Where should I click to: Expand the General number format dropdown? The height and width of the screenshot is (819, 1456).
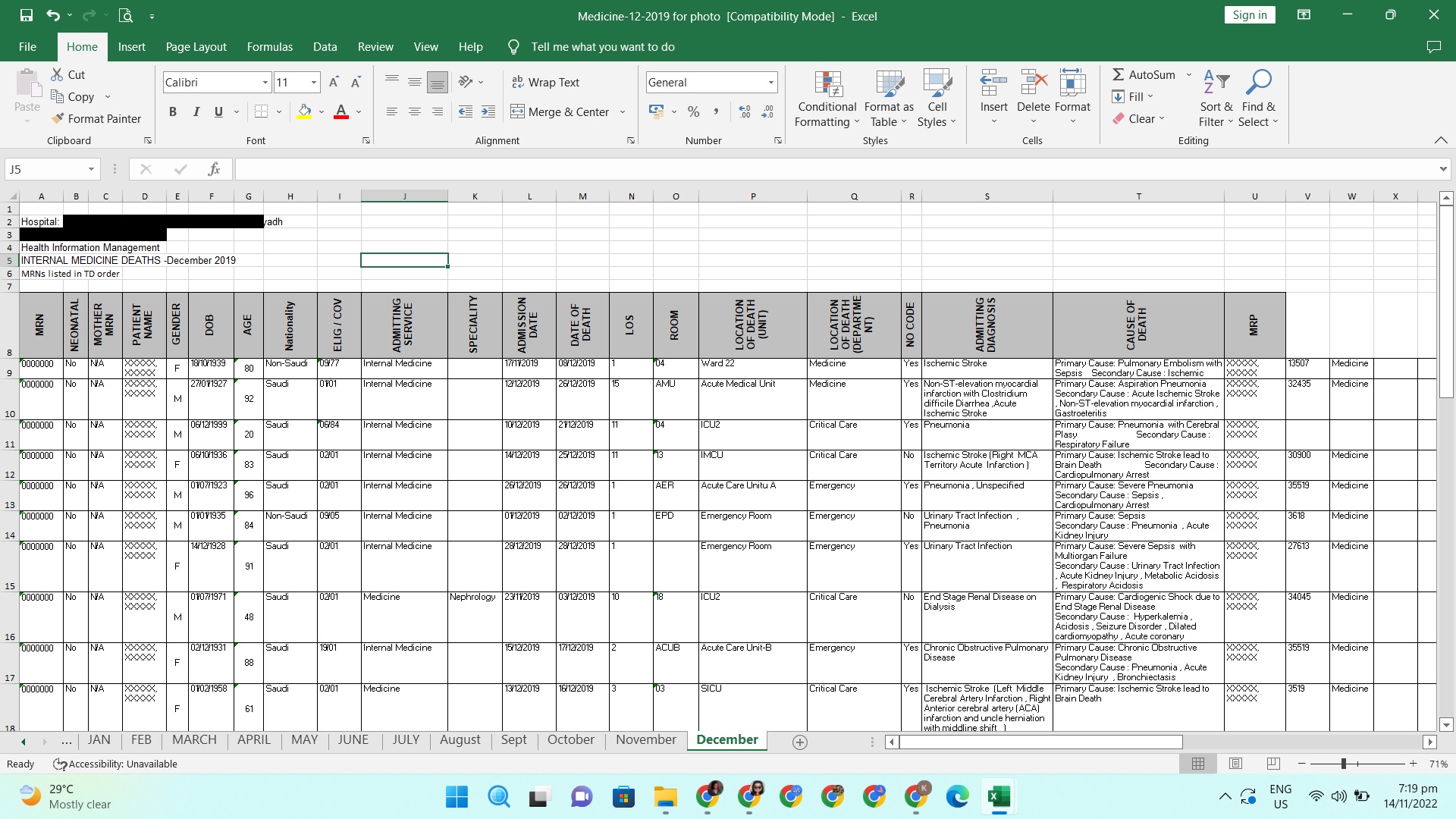771,83
